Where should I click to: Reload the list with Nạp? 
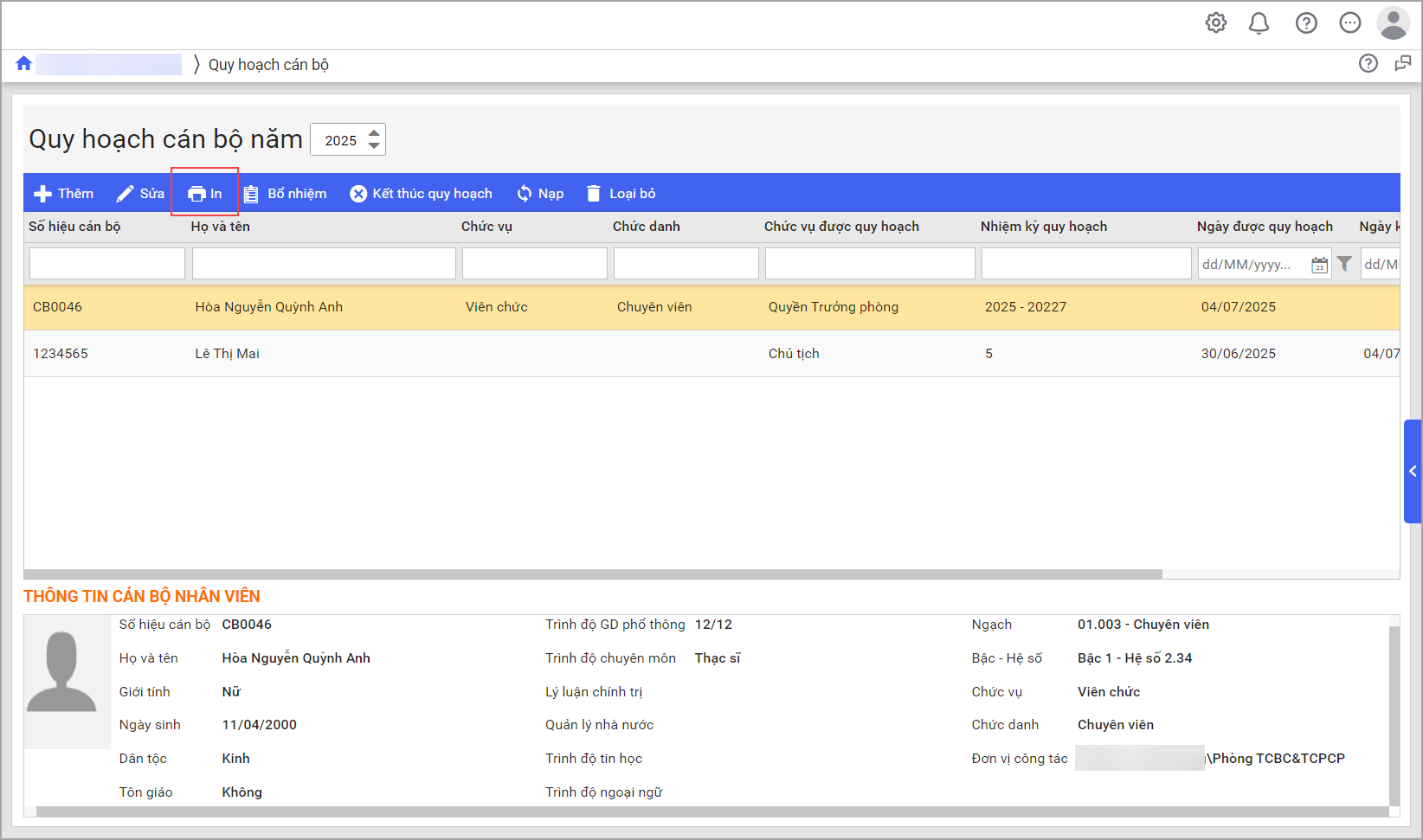[x=540, y=194]
